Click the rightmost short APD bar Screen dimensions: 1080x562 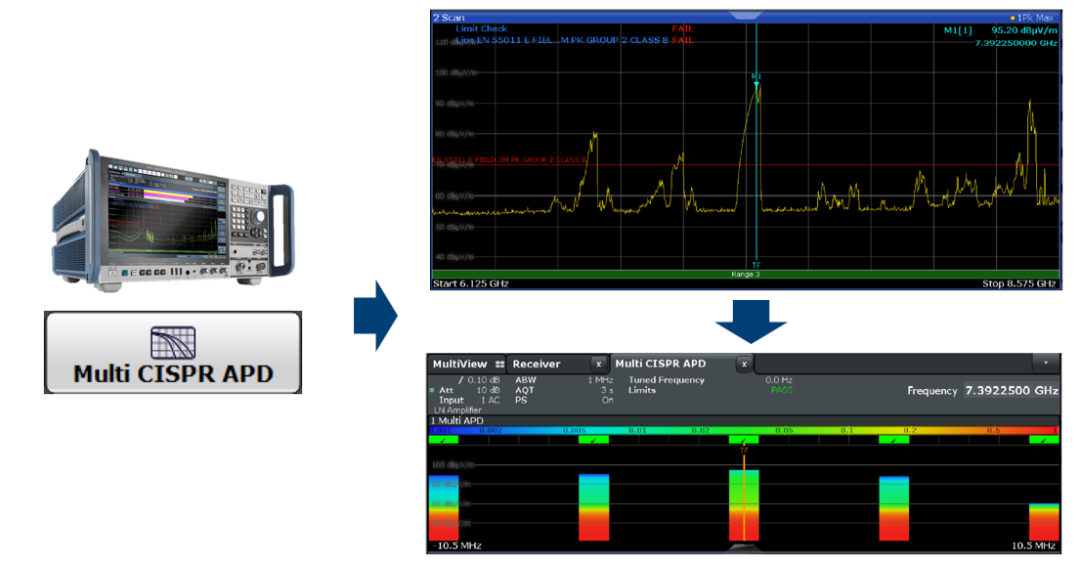(1044, 522)
